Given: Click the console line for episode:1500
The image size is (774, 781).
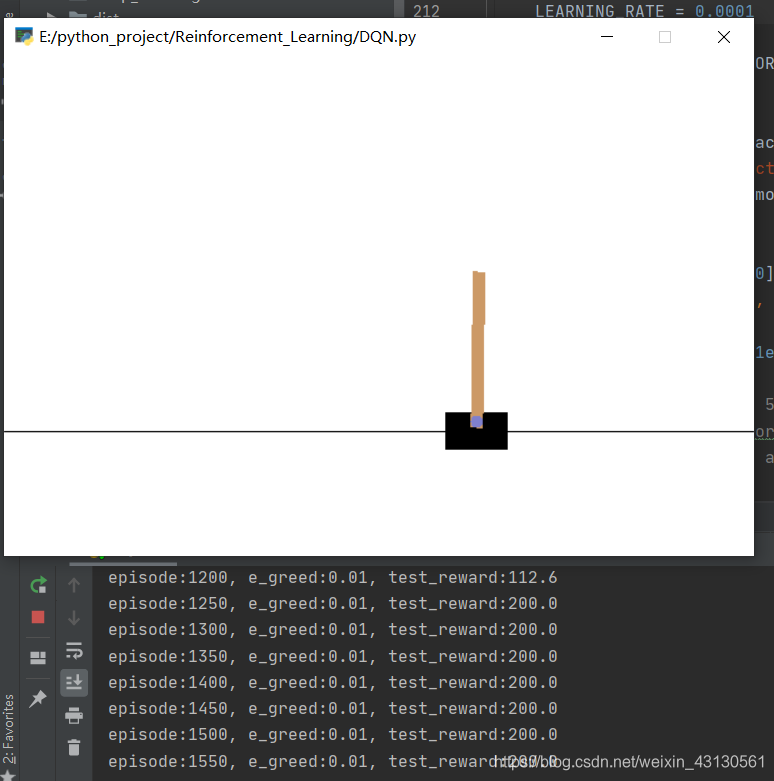Looking at the screenshot, I should click(x=333, y=734).
